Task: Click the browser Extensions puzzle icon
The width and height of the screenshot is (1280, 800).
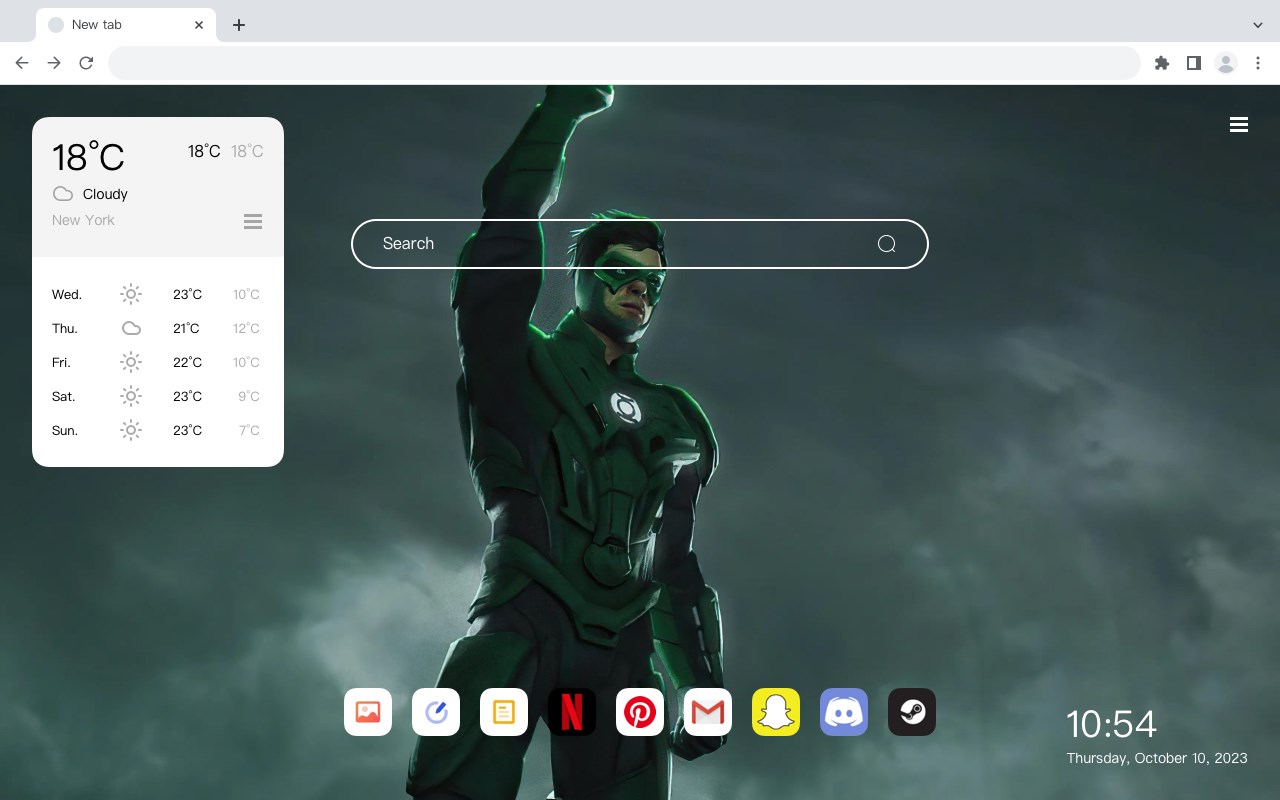Action: click(x=1162, y=63)
